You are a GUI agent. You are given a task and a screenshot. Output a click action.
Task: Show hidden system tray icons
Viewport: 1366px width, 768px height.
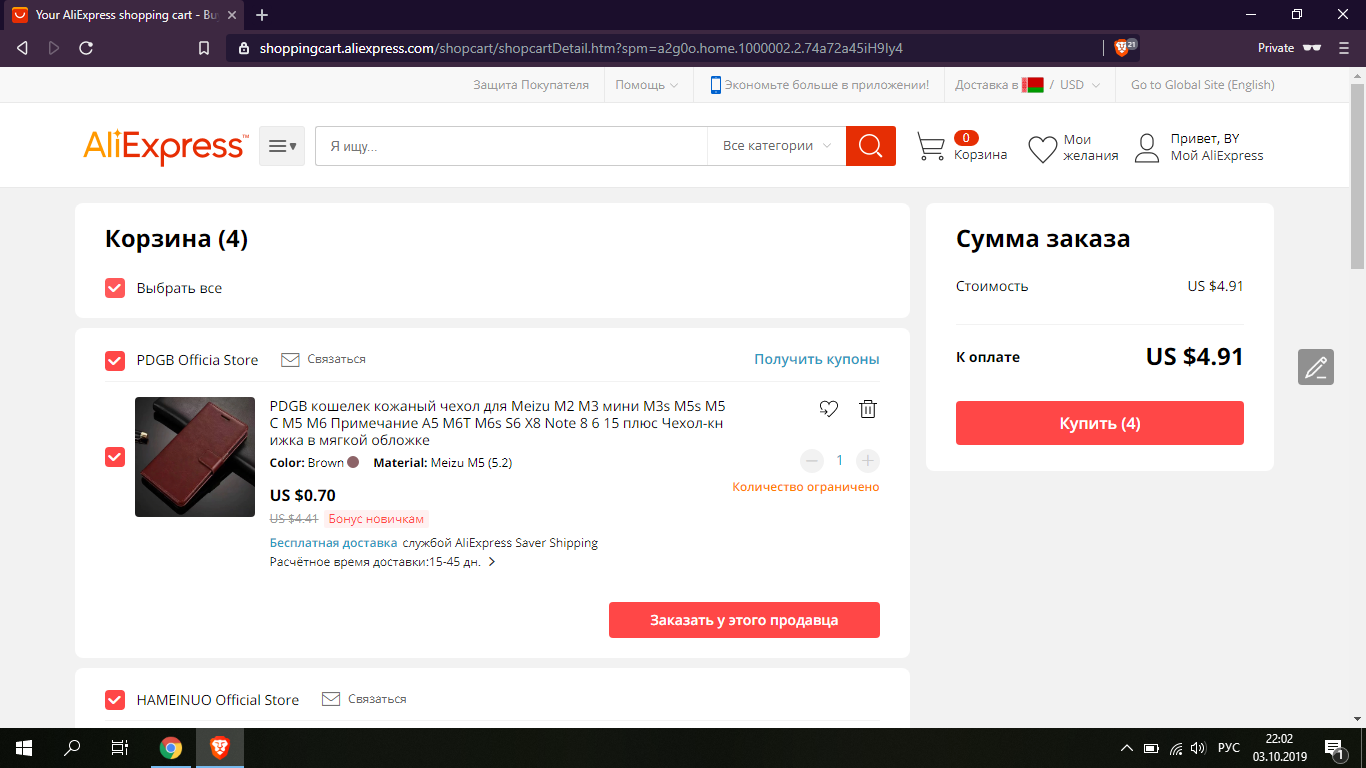1127,748
